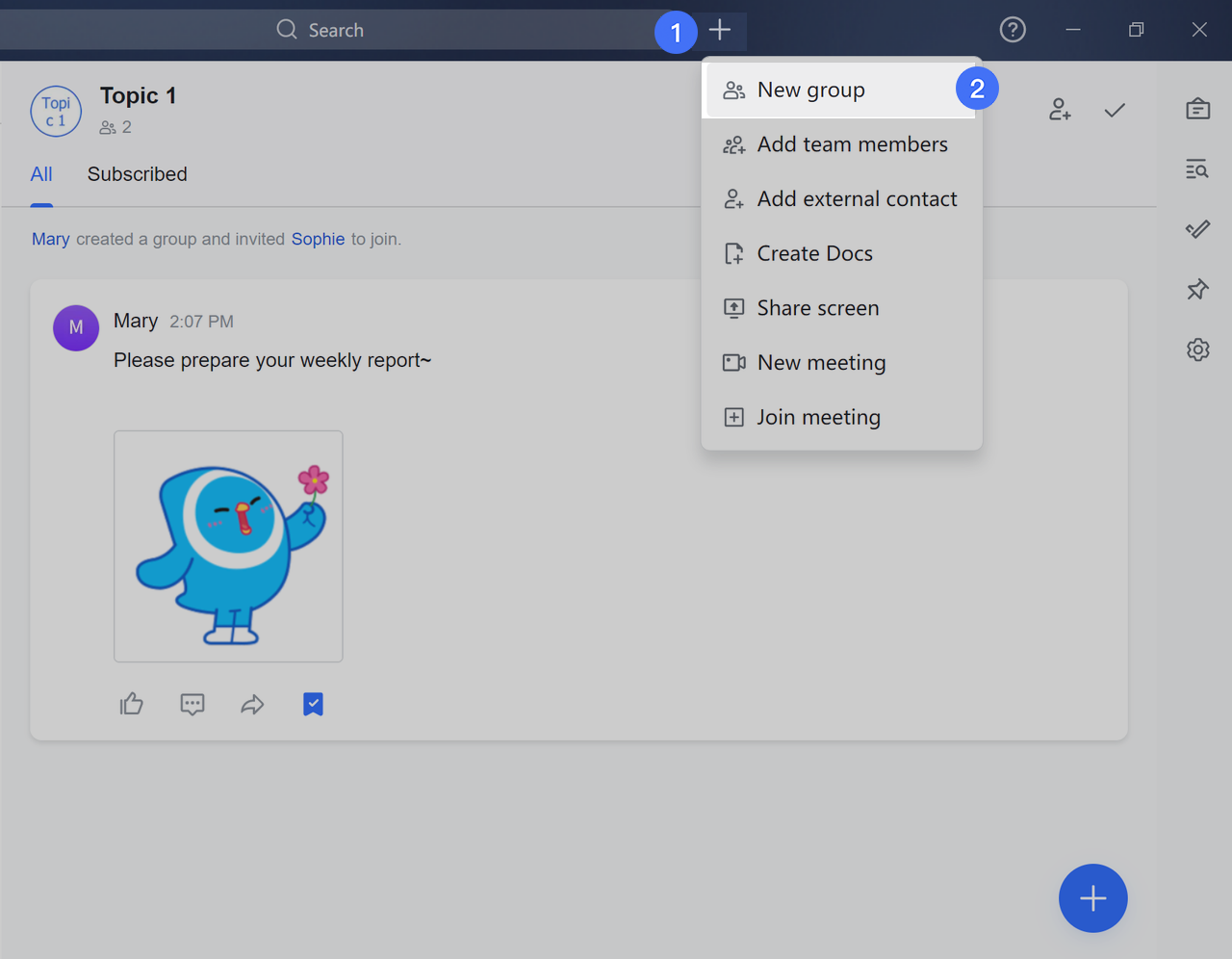Viewport: 1232px width, 959px height.
Task: Click the blue floating plus button
Action: pos(1092,898)
